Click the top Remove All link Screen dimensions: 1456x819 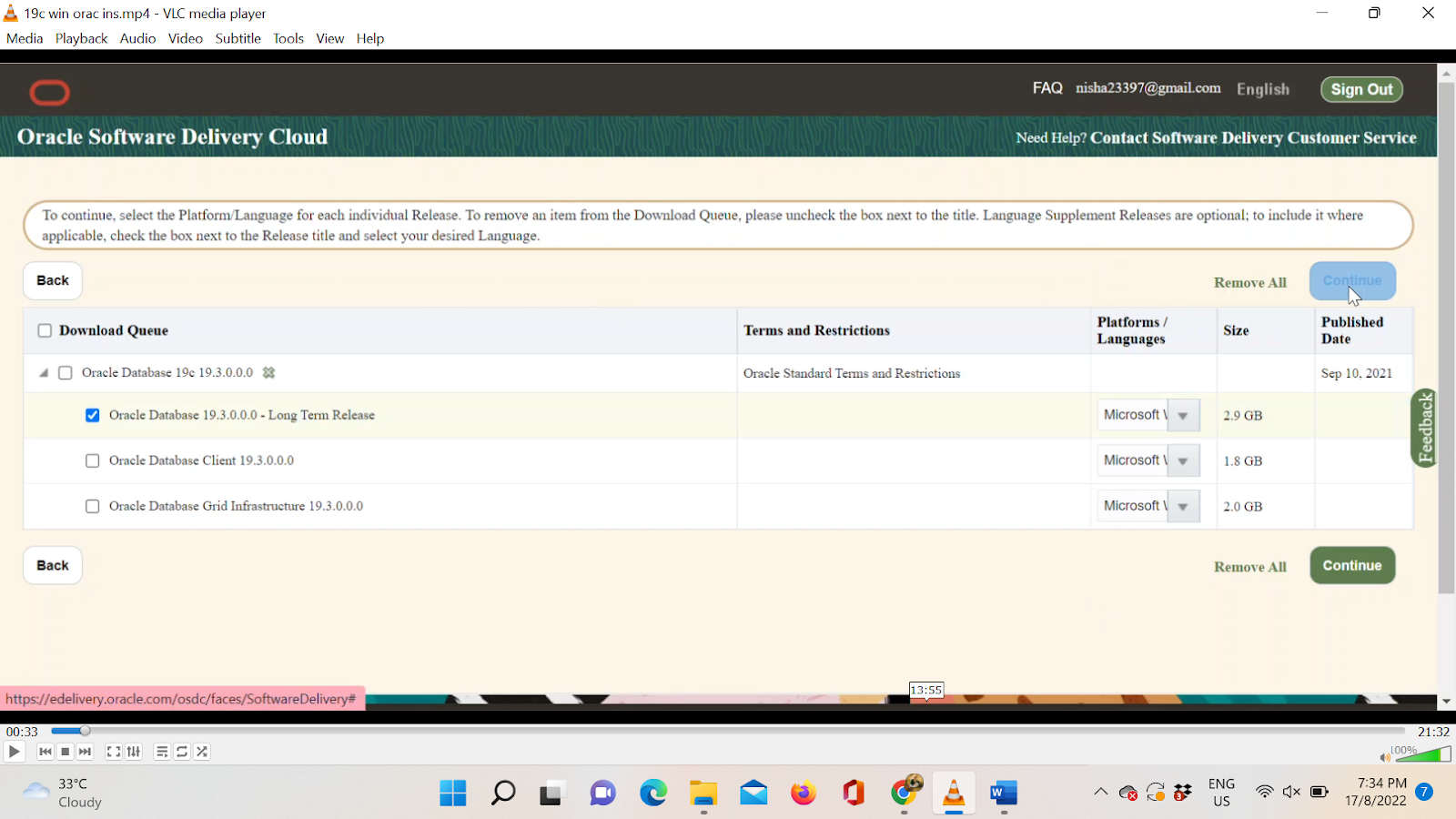1250,282
